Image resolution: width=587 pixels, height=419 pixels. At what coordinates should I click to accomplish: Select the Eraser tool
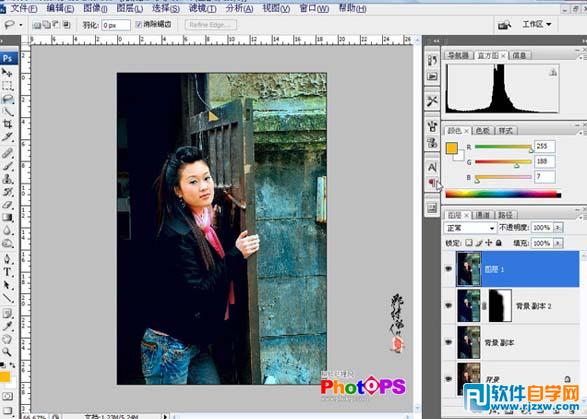[7, 204]
